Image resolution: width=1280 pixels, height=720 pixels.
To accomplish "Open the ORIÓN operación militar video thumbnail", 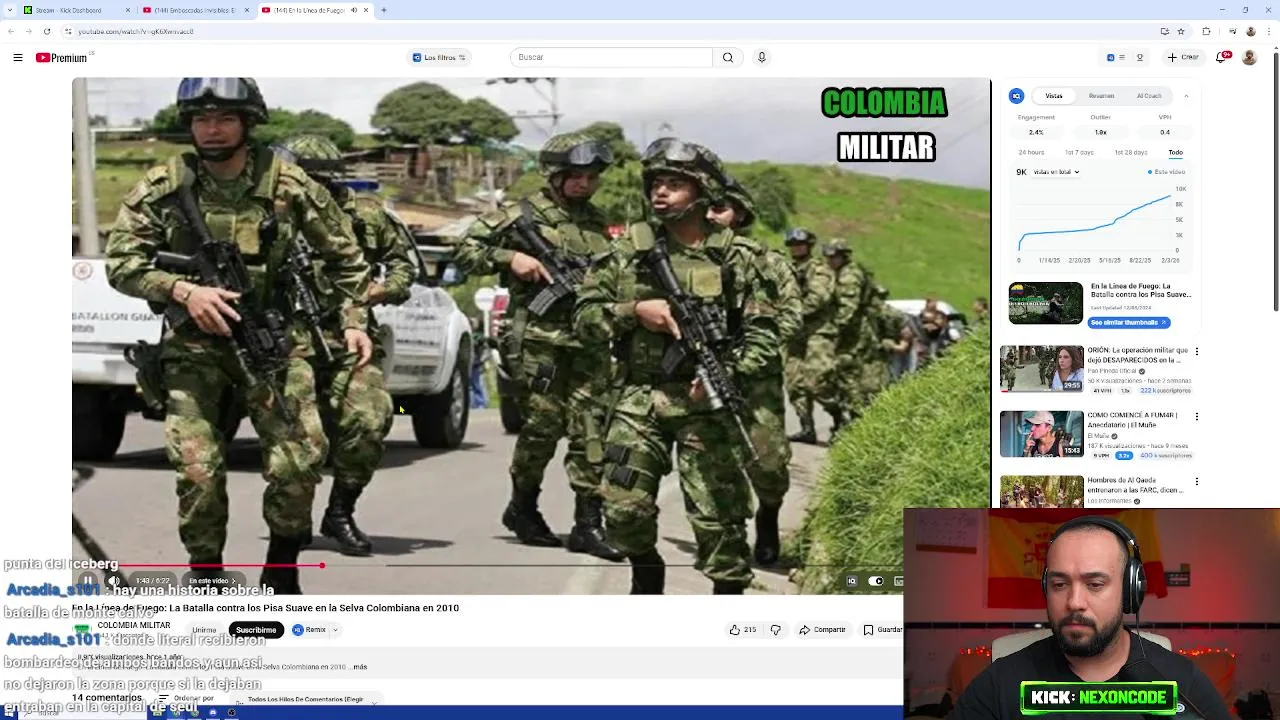I will [1041, 369].
